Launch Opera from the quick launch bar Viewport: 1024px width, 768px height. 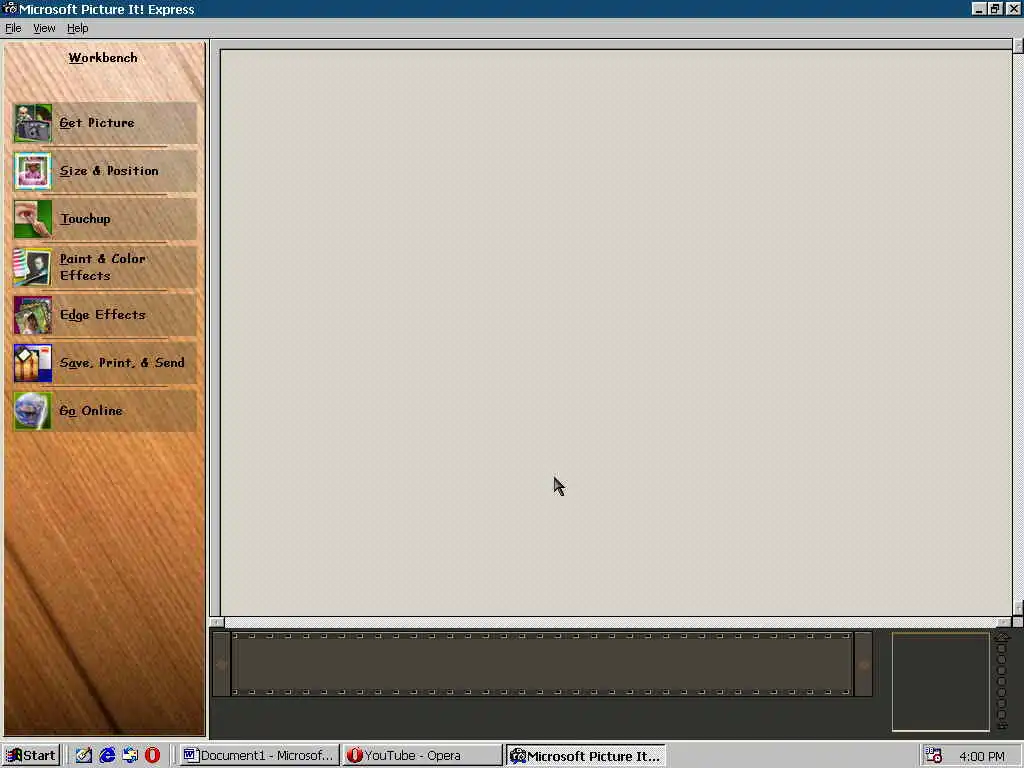(152, 756)
